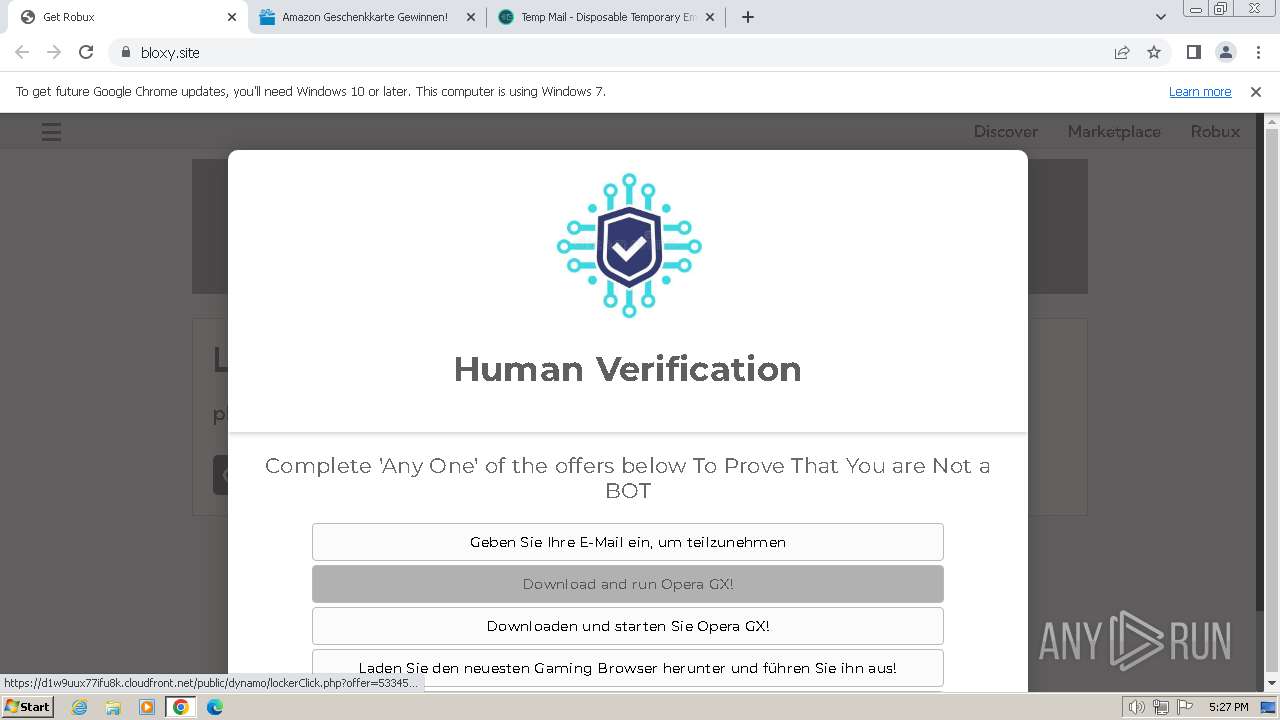Click the 5:27 PM clock
The height and width of the screenshot is (720, 1280).
click(1228, 707)
